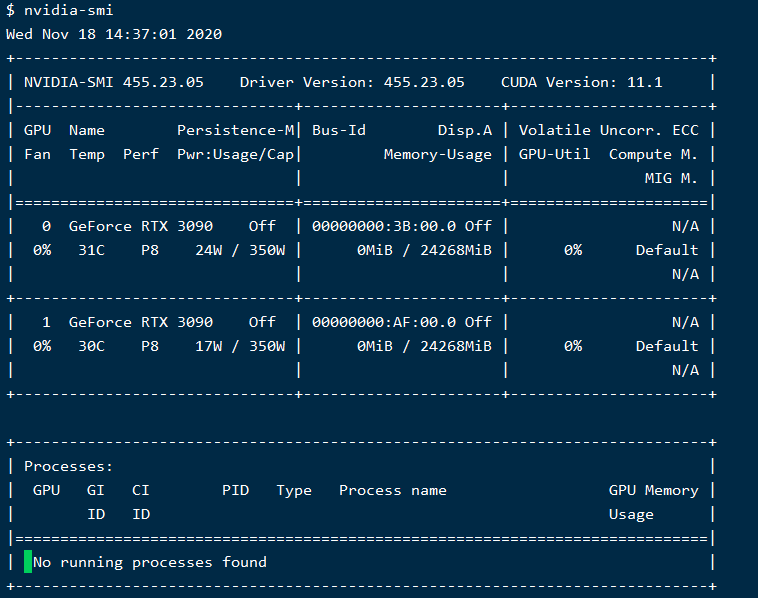Click the 'CUDA Version: 11.1' text

click(582, 82)
